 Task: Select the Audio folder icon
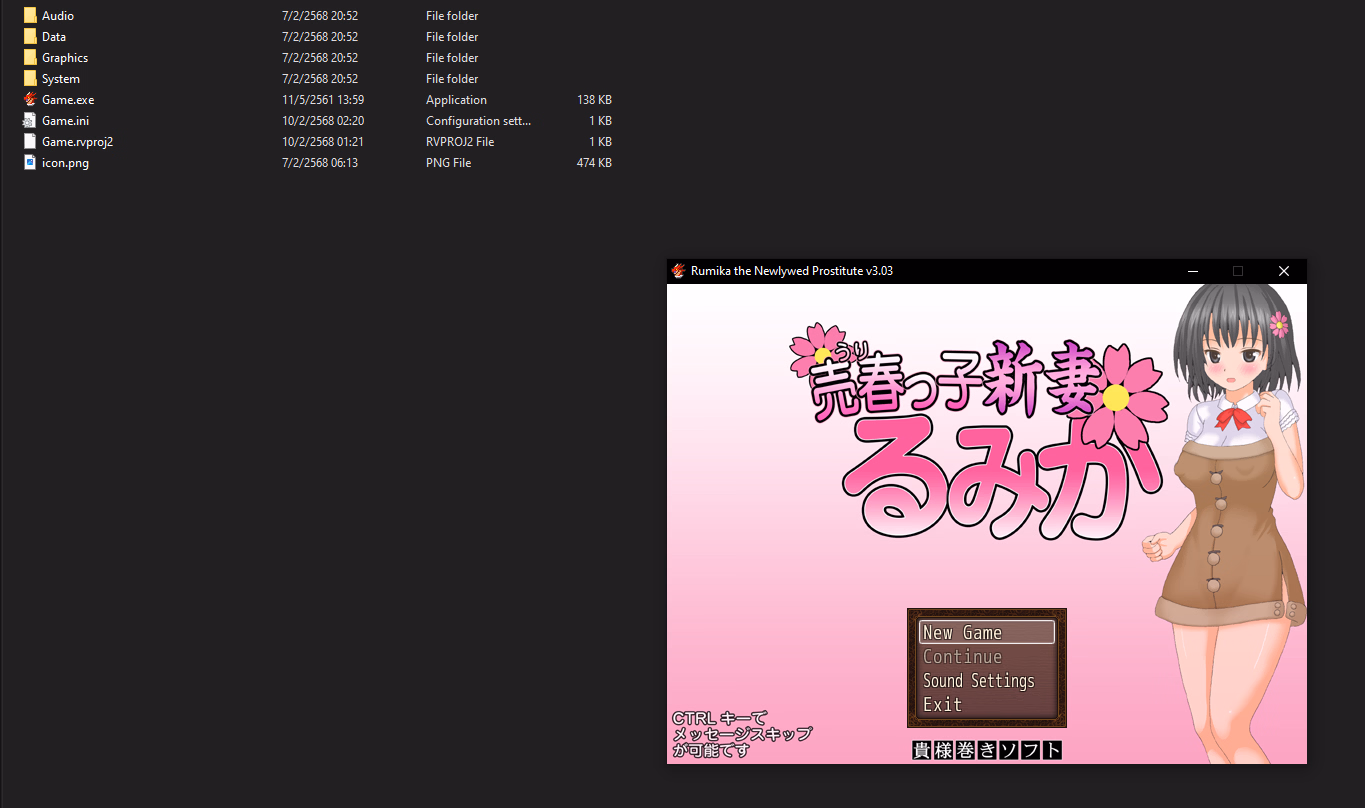pyautogui.click(x=30, y=16)
